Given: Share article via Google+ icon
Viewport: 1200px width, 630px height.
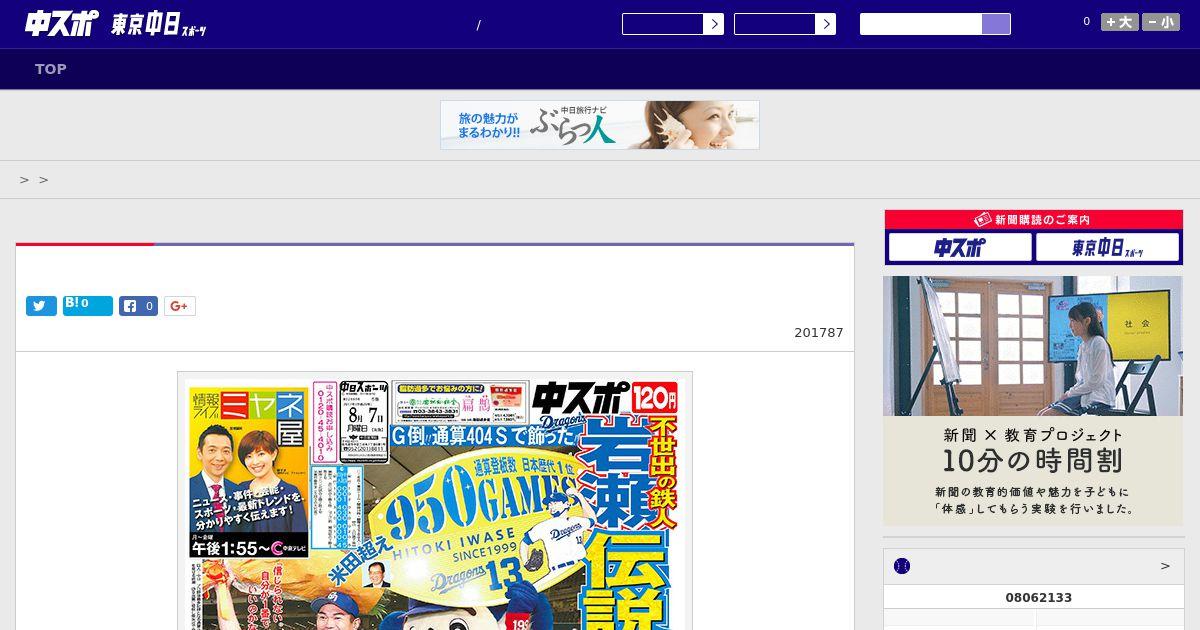Looking at the screenshot, I should 180,306.
